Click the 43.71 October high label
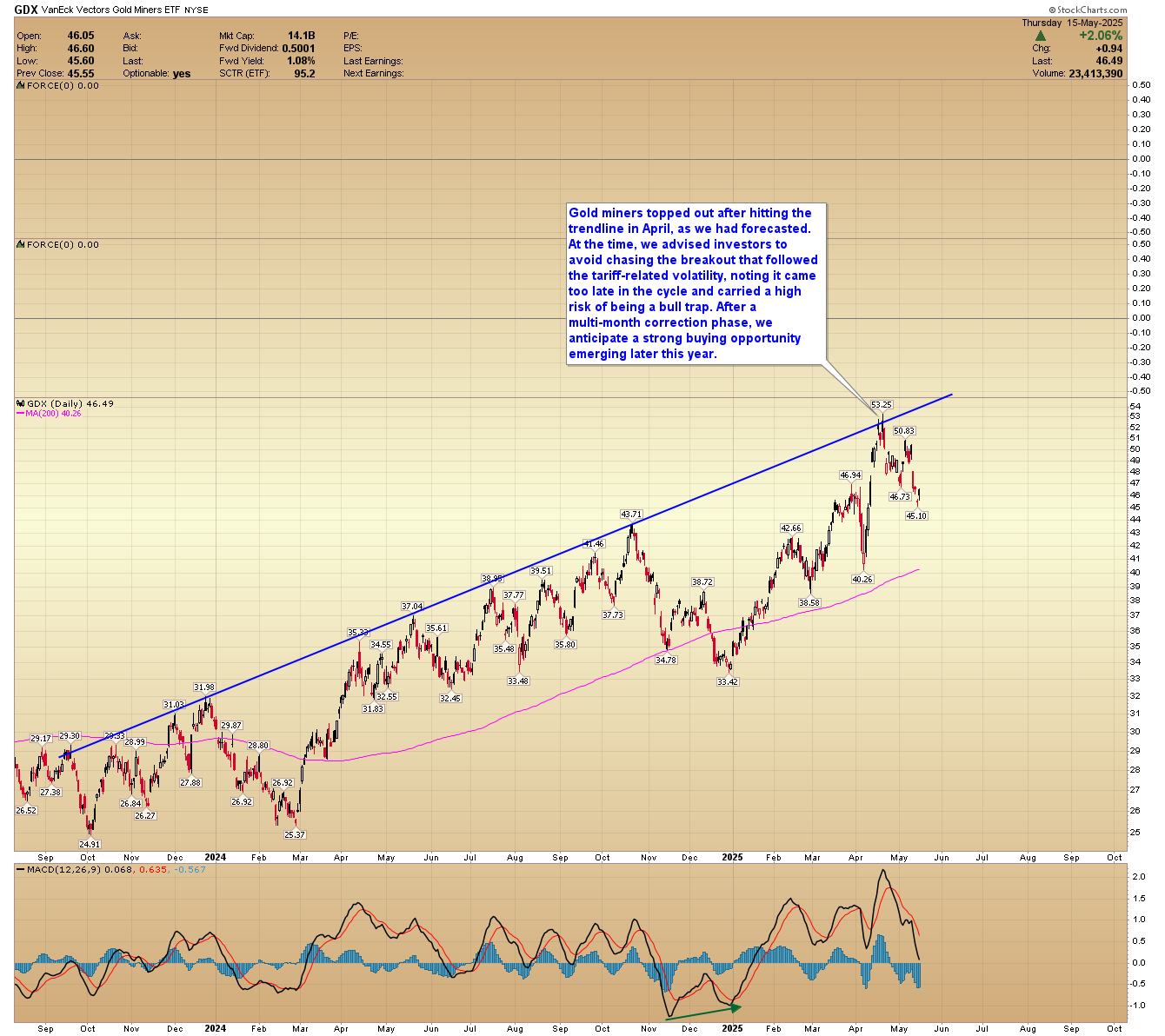The image size is (1165, 1036). point(630,515)
